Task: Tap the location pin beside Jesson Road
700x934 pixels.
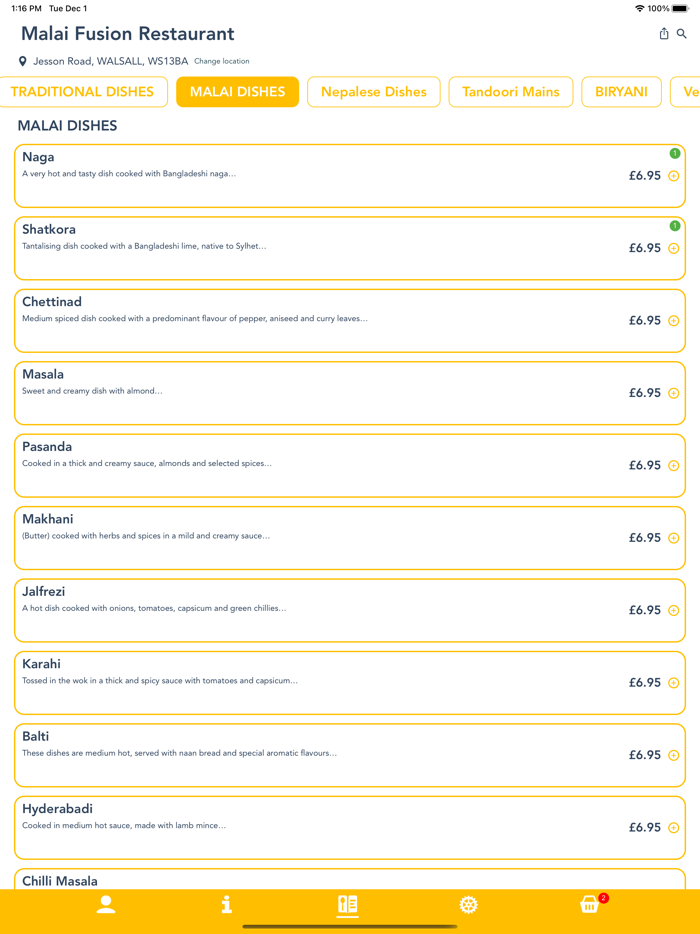Action: tap(23, 61)
